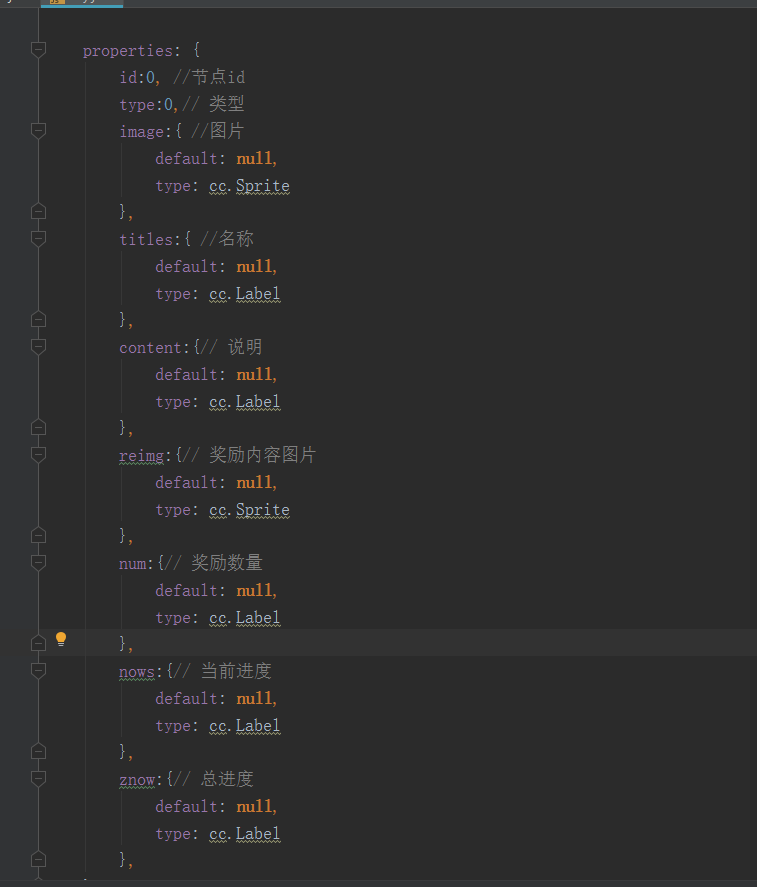Image resolution: width=757 pixels, height=887 pixels.
Task: Click the '//节点id' comment
Action: [209, 77]
